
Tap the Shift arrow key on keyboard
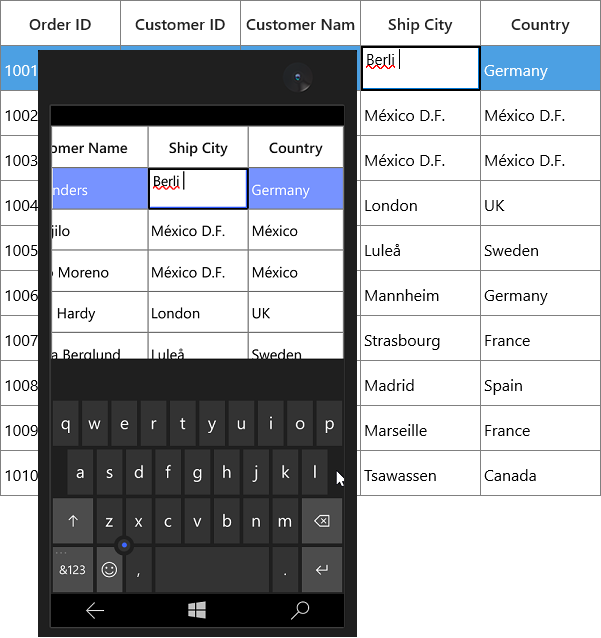coord(73,521)
